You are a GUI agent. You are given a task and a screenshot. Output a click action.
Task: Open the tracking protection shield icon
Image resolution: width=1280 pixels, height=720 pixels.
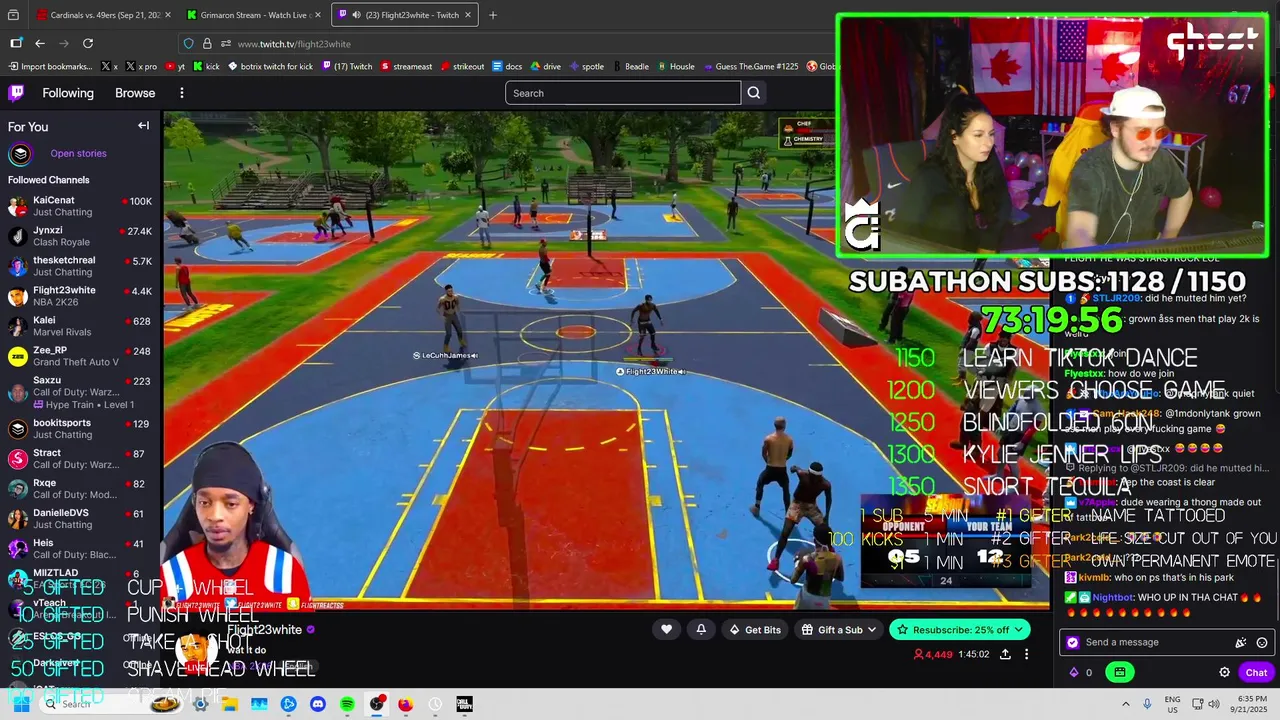(188, 44)
